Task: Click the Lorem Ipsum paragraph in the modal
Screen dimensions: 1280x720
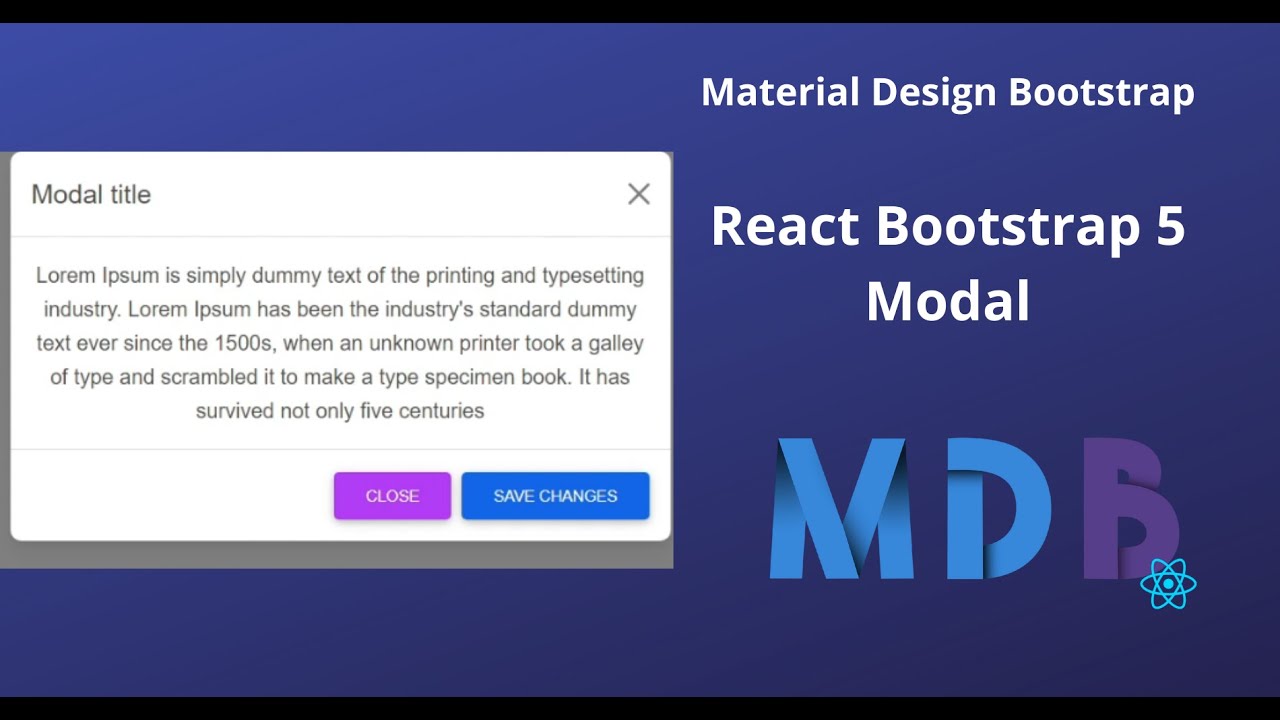Action: (x=340, y=343)
